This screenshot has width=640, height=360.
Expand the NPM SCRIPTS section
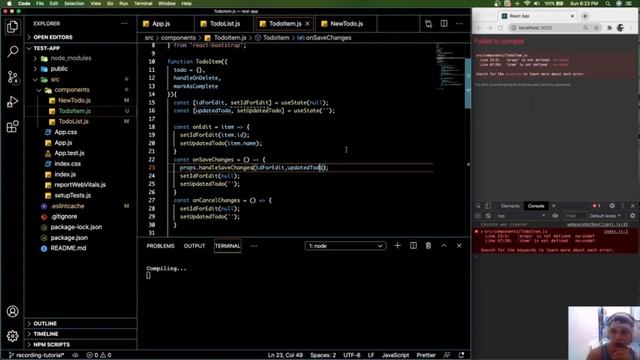click(x=81, y=344)
